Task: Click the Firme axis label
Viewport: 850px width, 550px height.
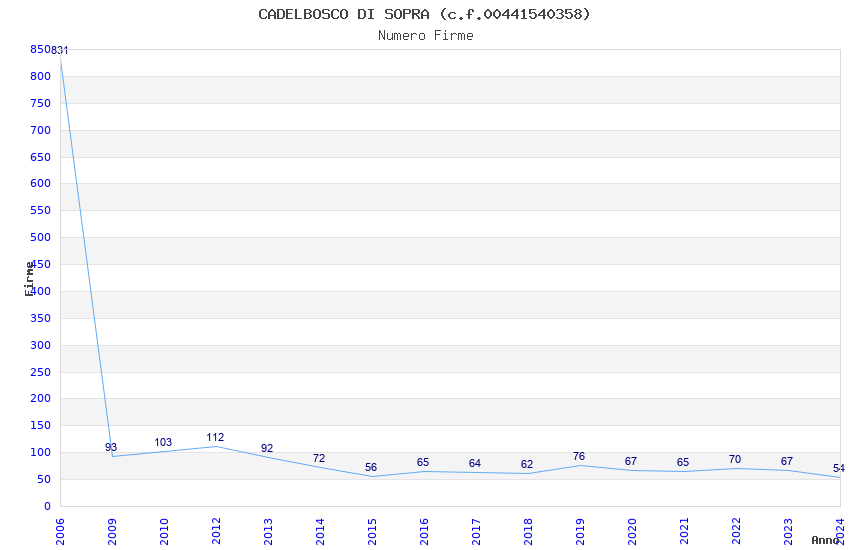Action: click(30, 279)
